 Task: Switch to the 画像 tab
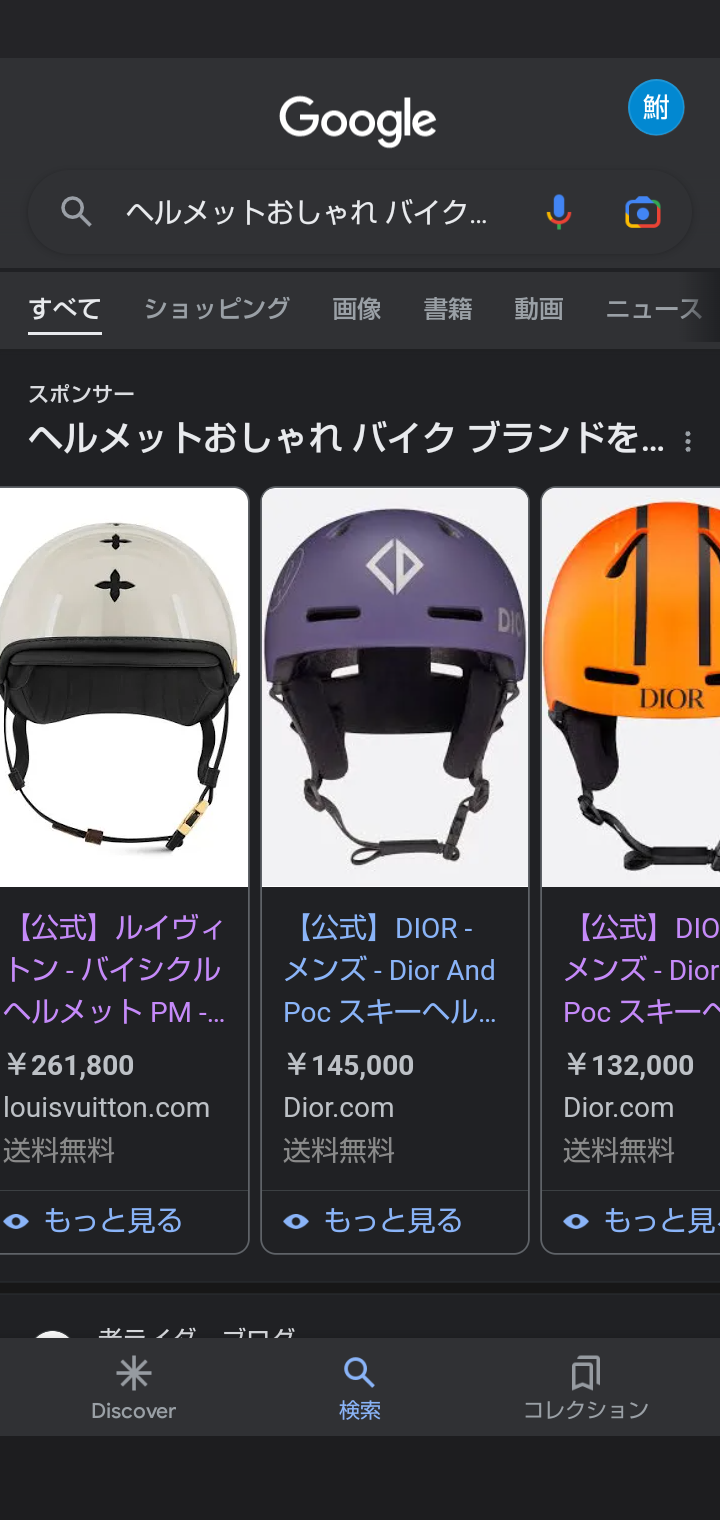coord(357,309)
